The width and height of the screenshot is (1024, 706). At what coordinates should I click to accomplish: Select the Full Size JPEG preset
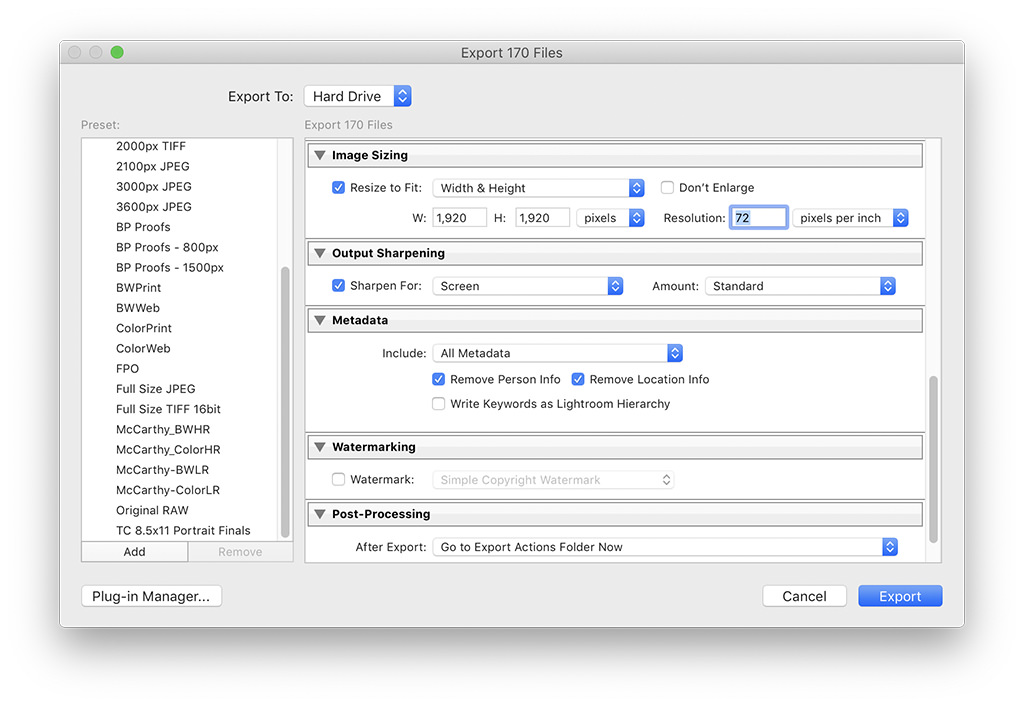155,389
